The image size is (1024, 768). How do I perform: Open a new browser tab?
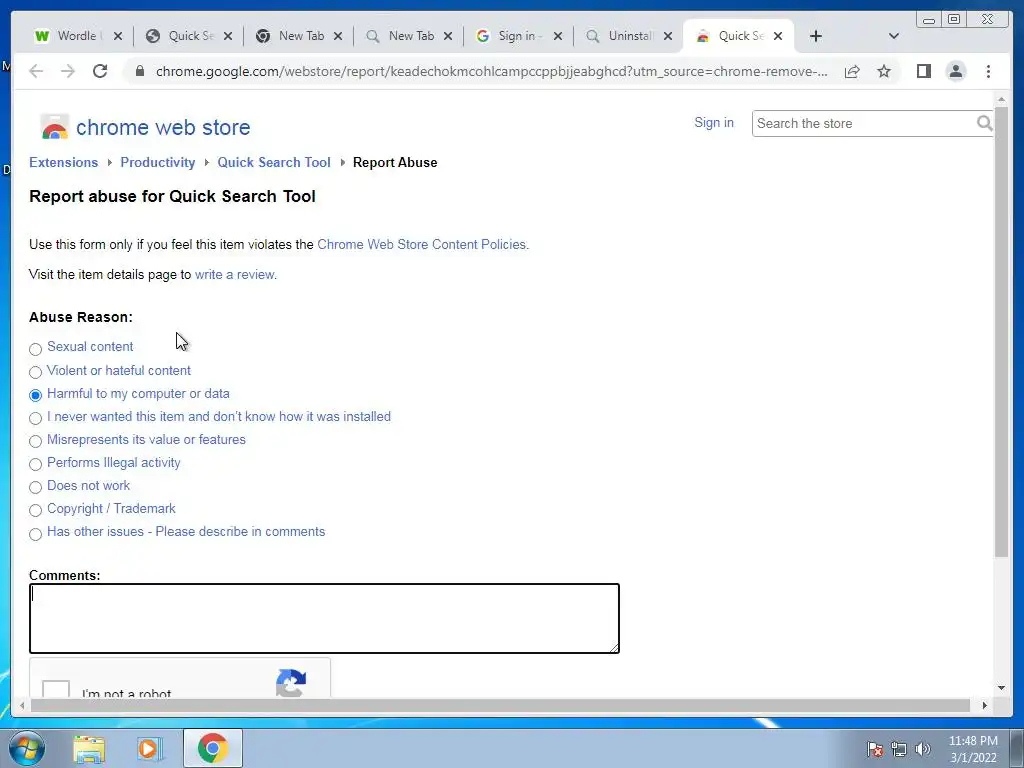(816, 36)
